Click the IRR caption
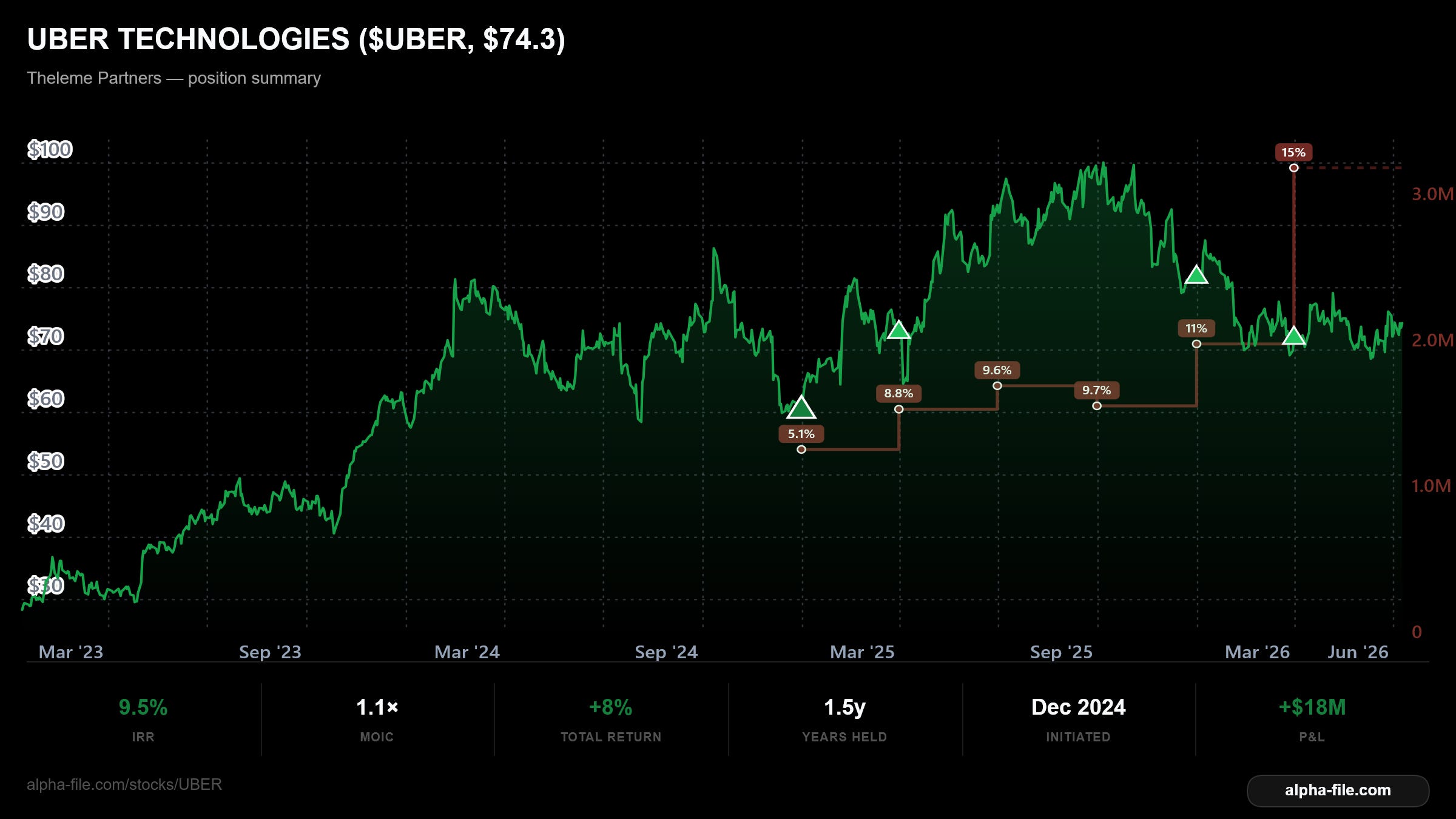Image resolution: width=1456 pixels, height=819 pixels. [x=143, y=737]
